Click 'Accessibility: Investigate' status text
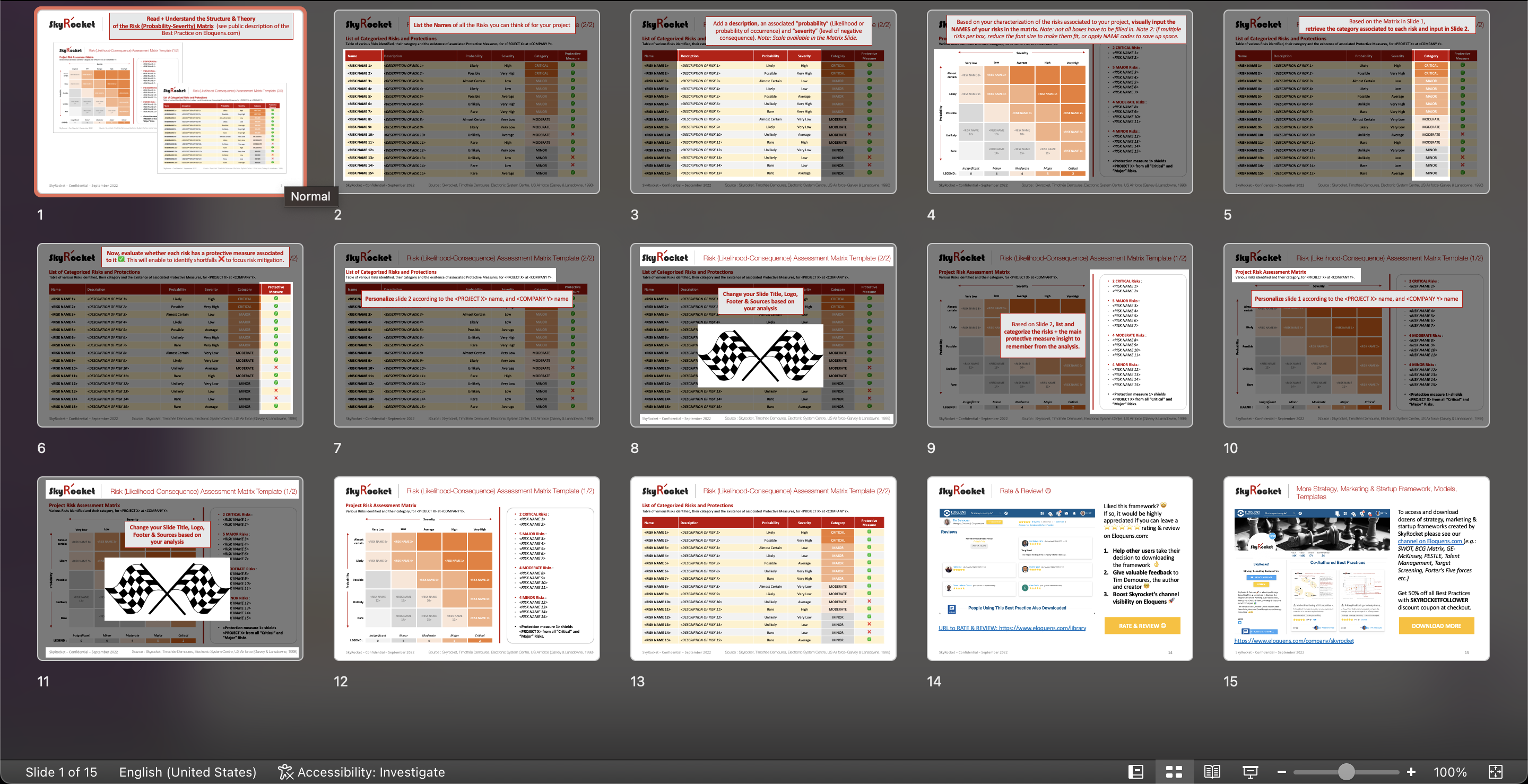 click(371, 772)
